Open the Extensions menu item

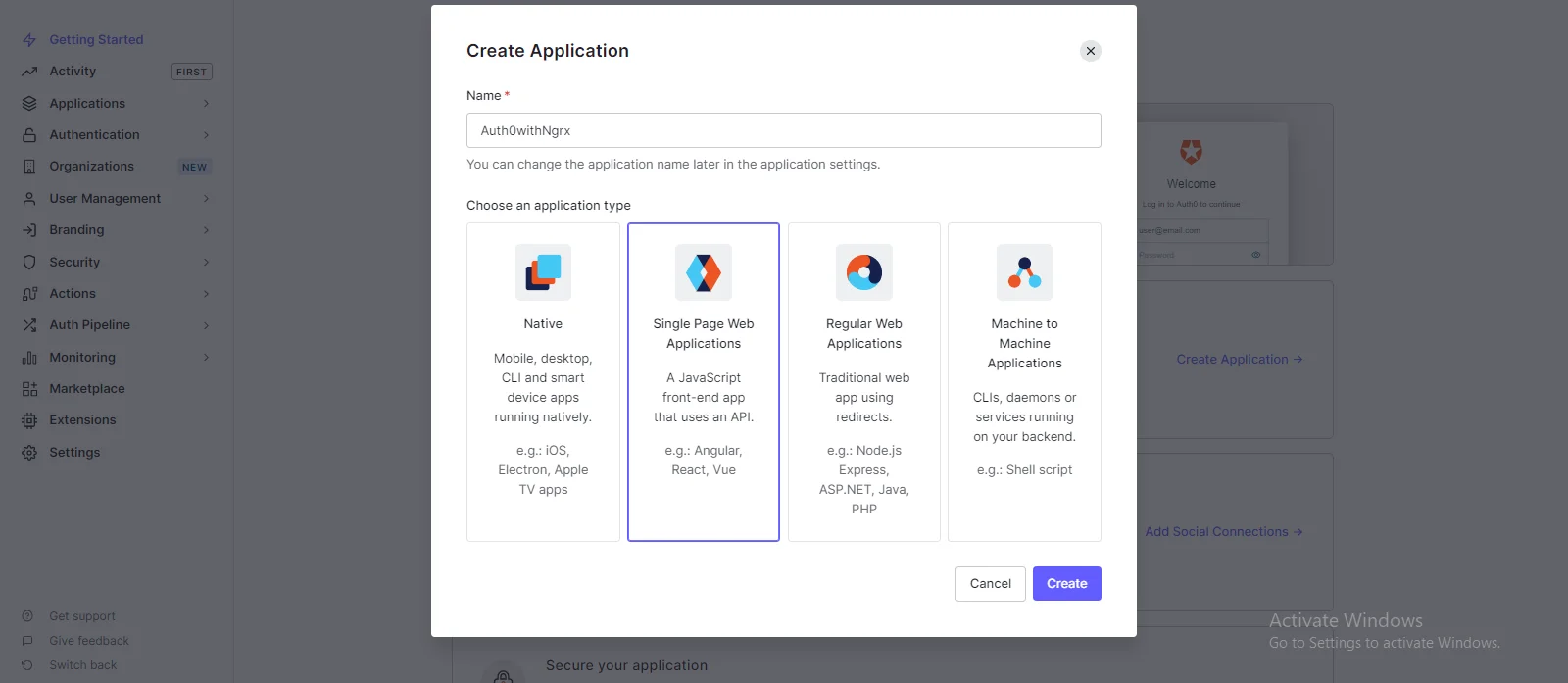(82, 420)
